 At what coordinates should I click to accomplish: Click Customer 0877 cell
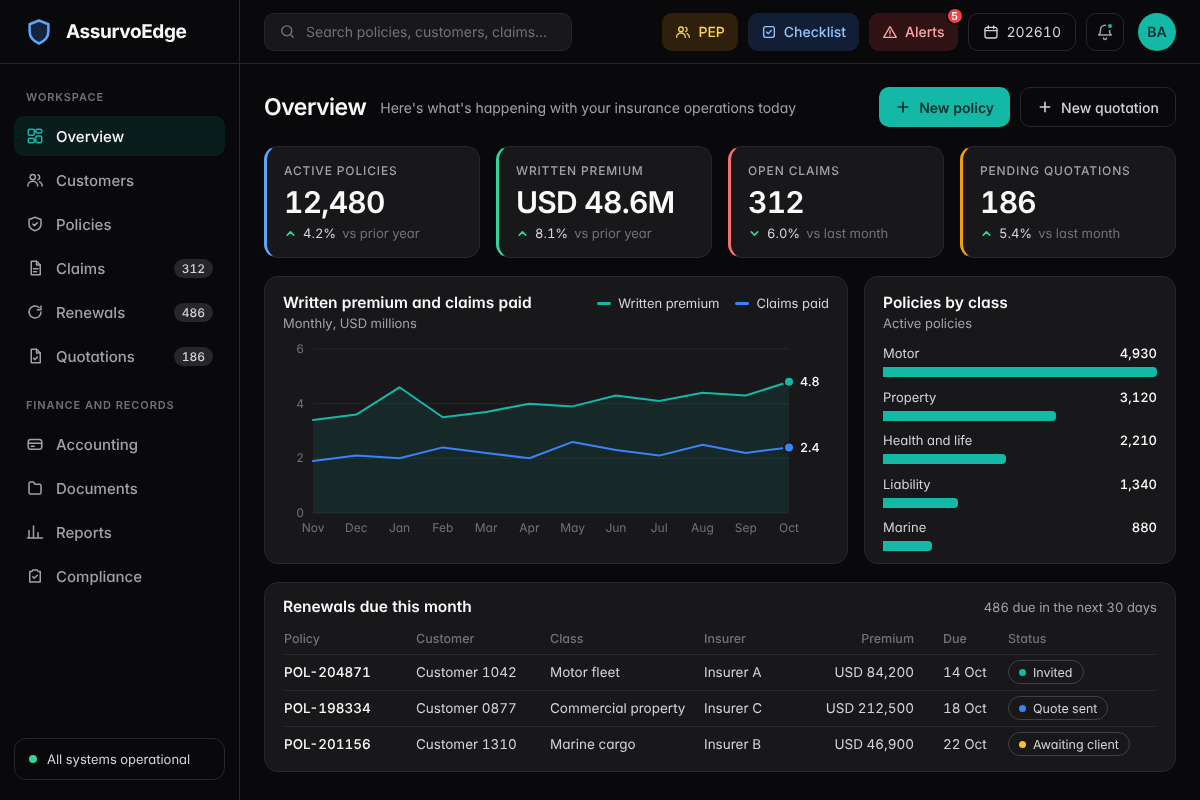point(466,708)
